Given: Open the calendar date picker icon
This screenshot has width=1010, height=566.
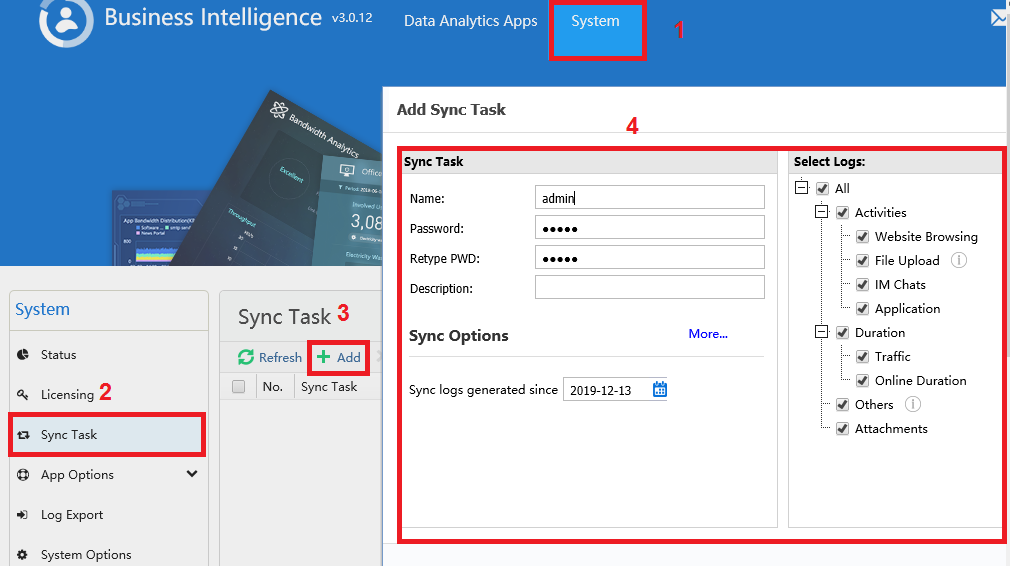Looking at the screenshot, I should [x=660, y=389].
